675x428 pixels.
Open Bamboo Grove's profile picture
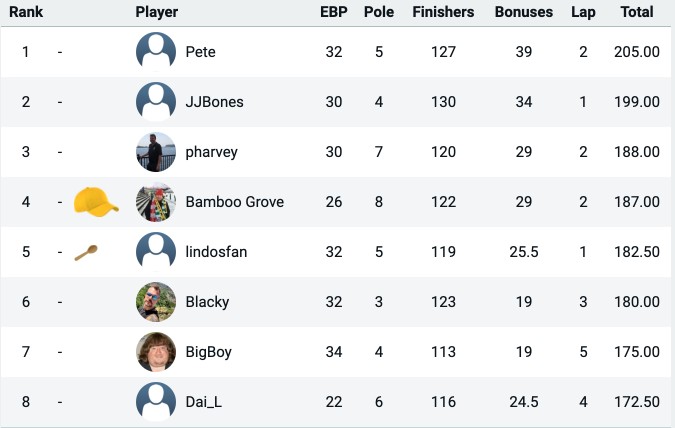coord(156,202)
